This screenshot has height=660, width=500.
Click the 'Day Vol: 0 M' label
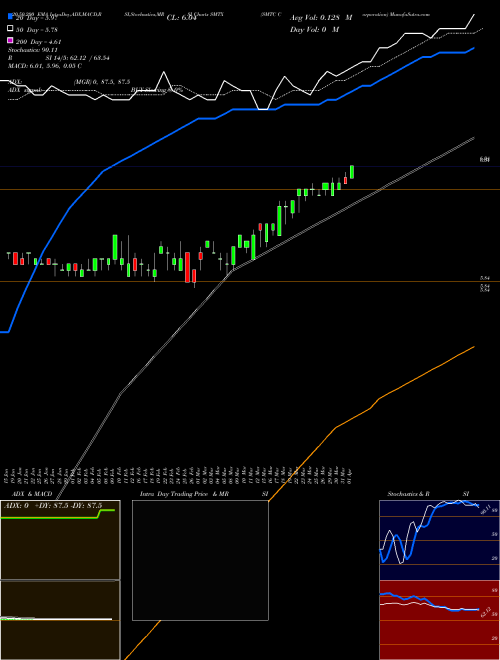click(314, 29)
